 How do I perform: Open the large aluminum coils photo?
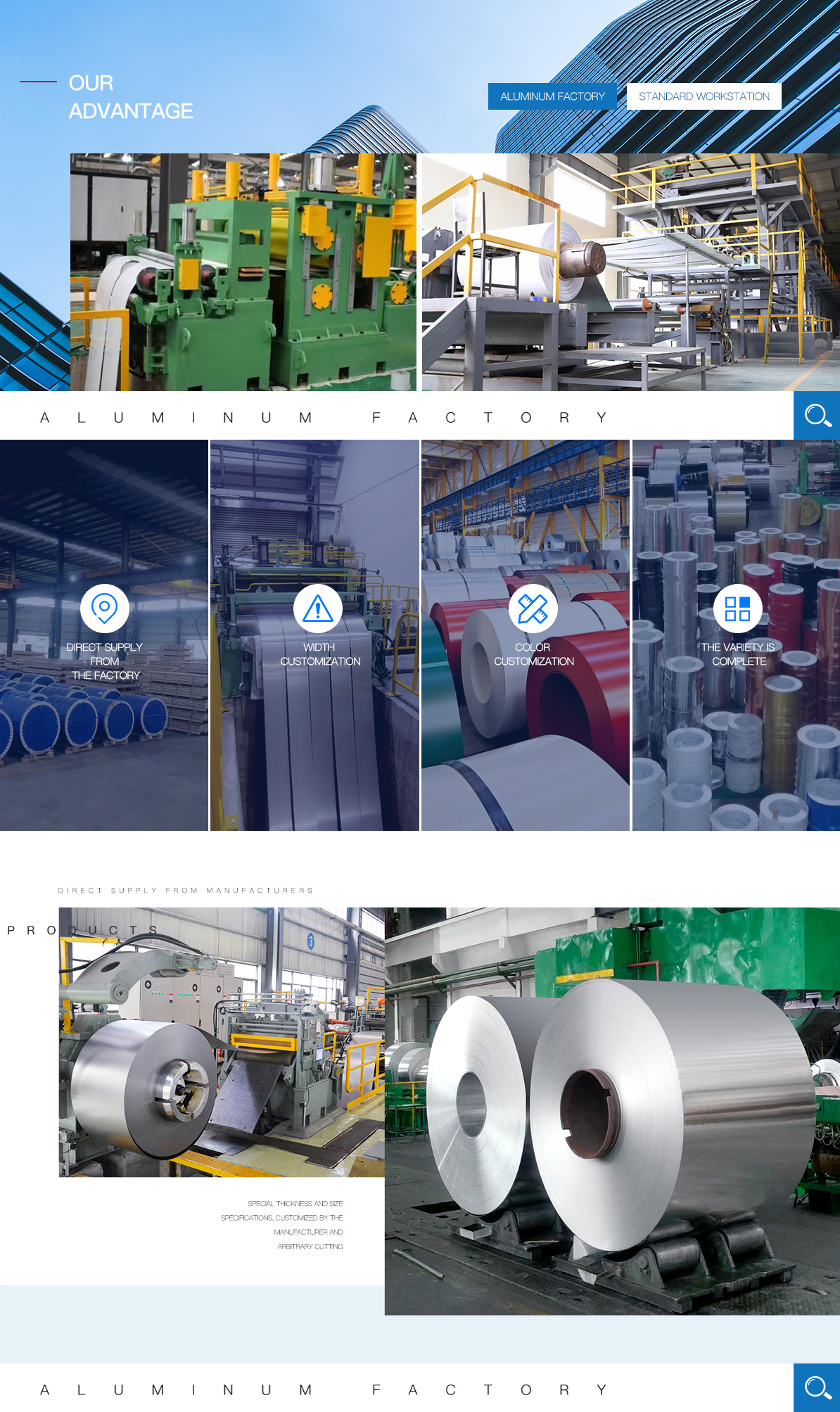coord(612,1111)
